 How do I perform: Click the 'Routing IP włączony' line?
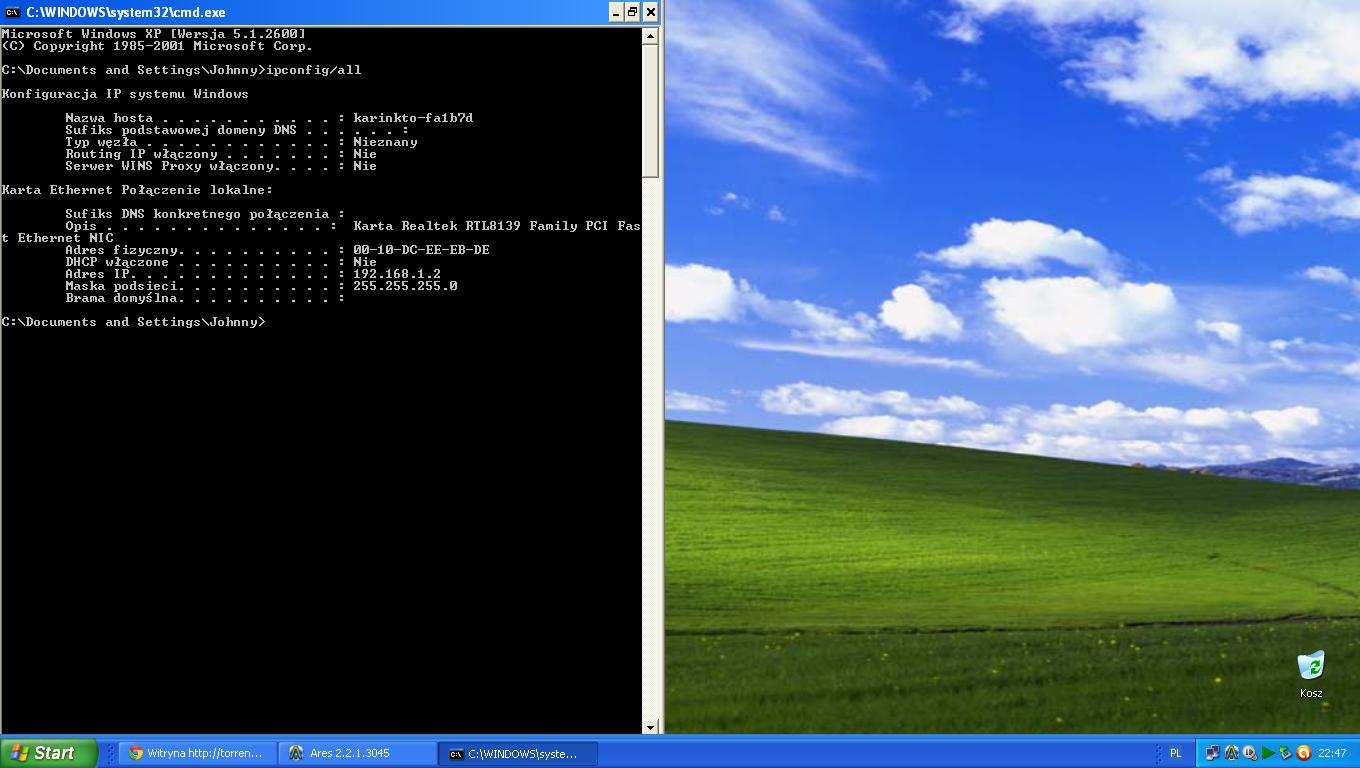coord(221,154)
